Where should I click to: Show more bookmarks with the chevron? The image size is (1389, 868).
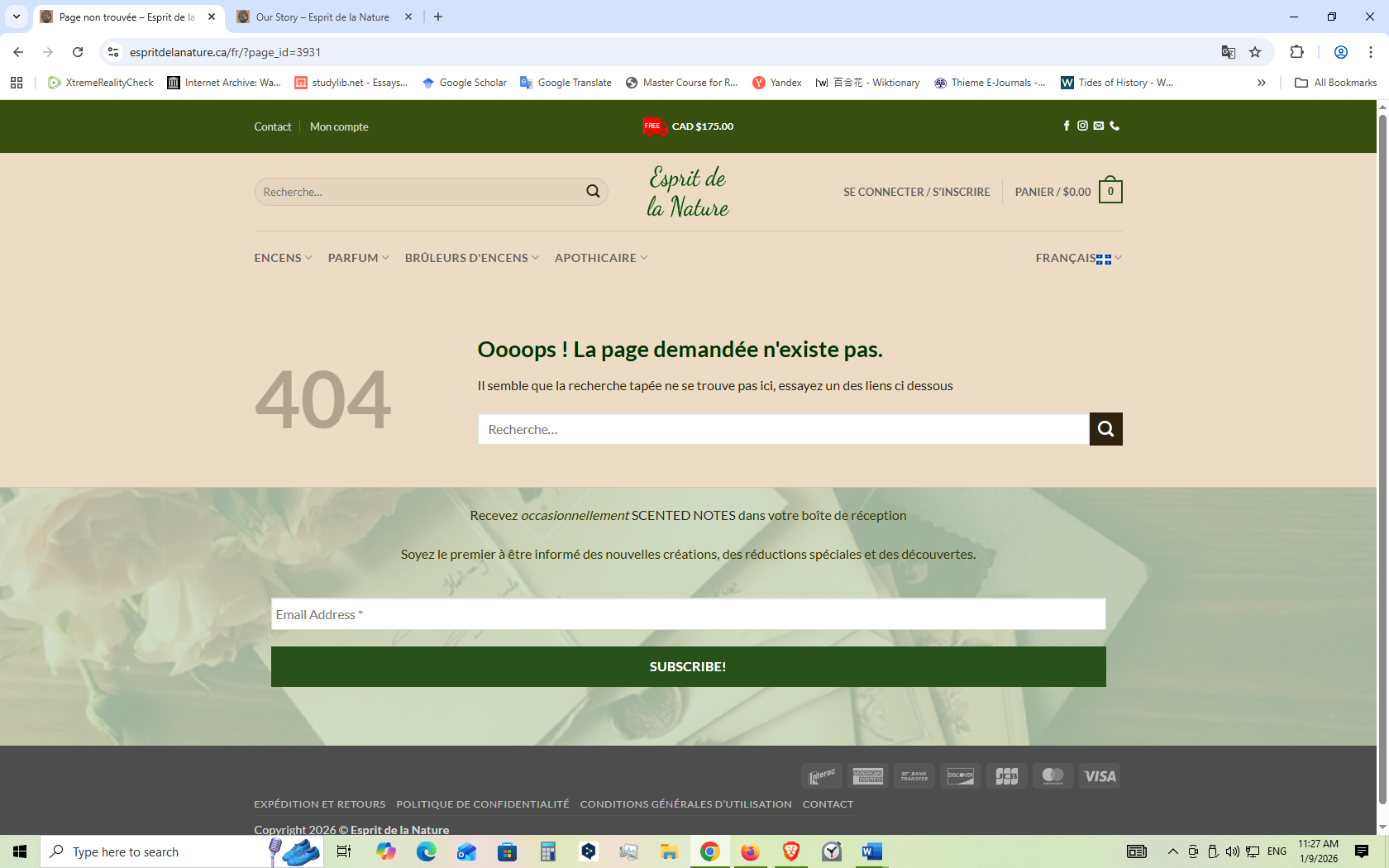coord(1261,83)
